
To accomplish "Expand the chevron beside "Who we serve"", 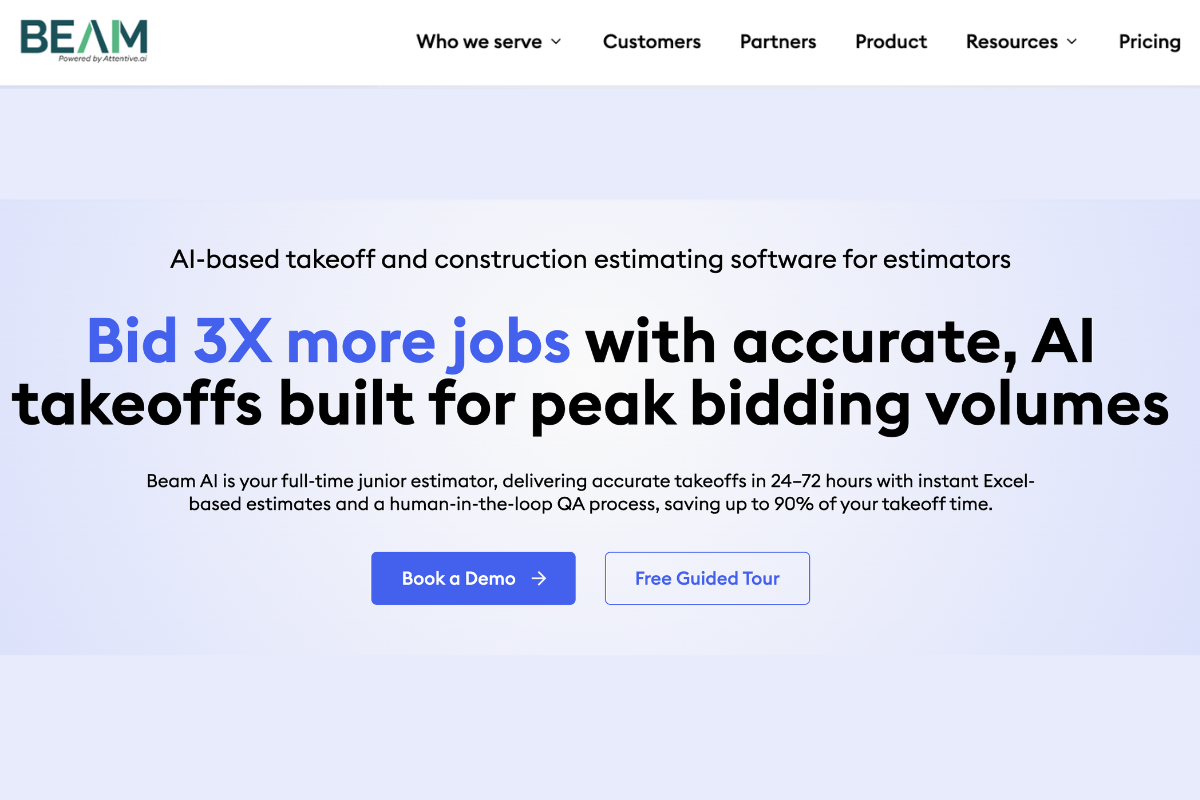I will [556, 42].
